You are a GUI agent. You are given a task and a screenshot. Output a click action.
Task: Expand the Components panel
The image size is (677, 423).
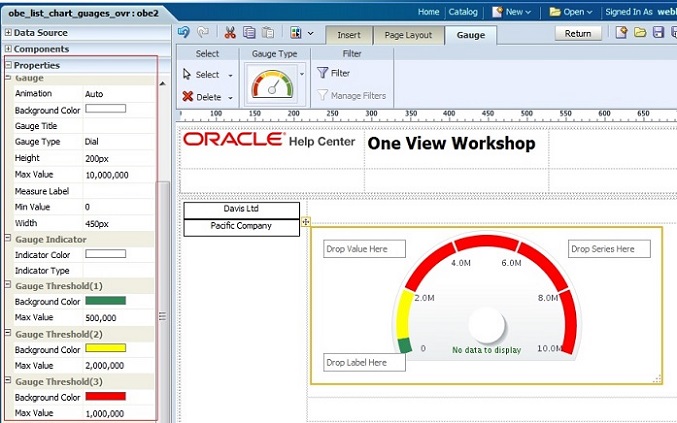8,49
